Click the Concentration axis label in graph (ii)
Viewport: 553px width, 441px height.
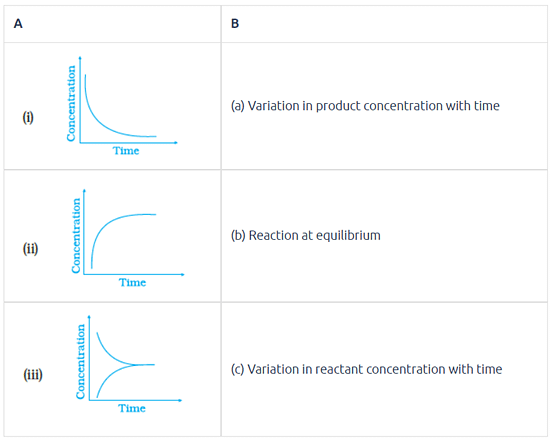pyautogui.click(x=76, y=235)
